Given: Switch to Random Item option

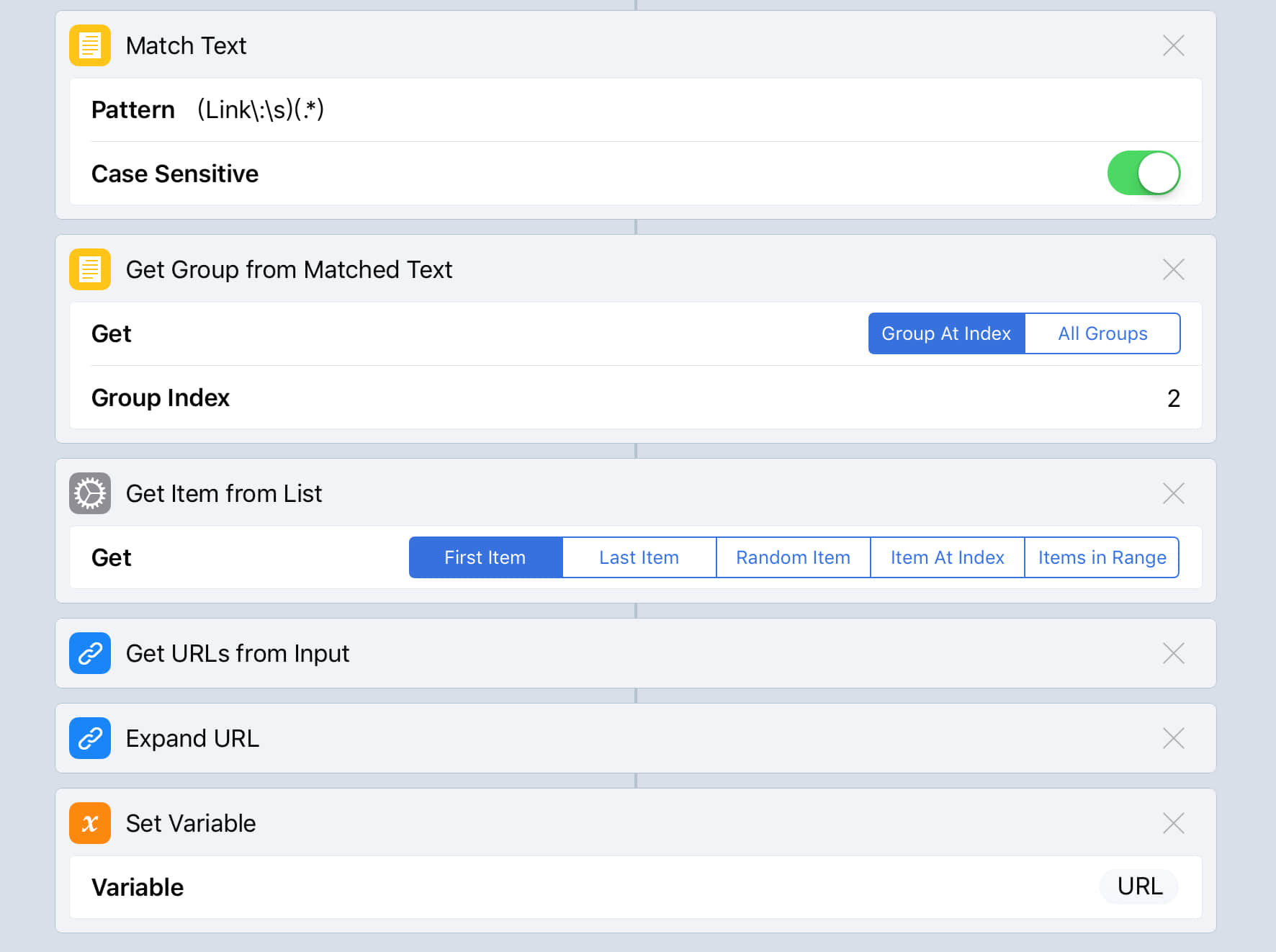Looking at the screenshot, I should [793, 557].
